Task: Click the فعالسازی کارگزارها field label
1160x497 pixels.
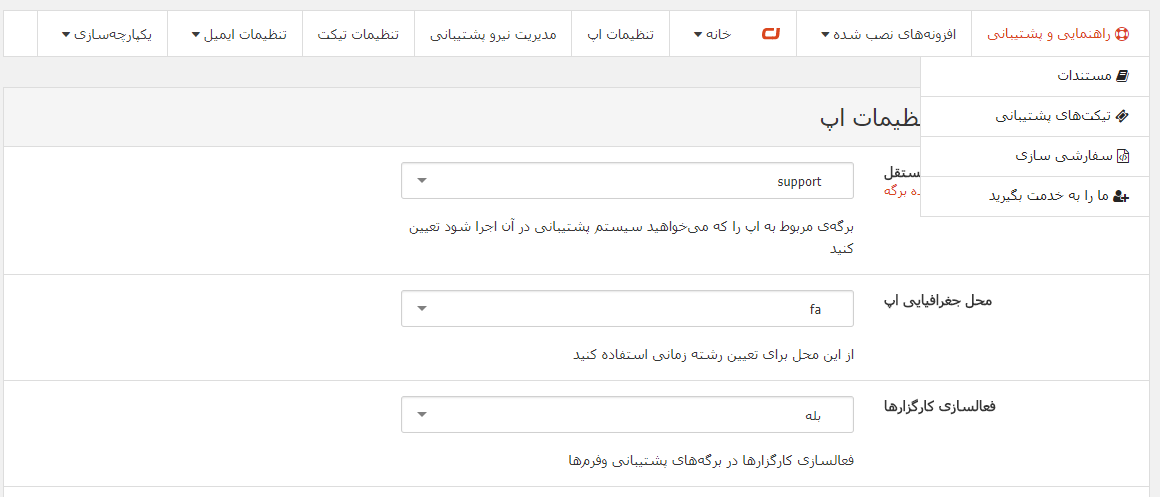Action: [x=939, y=406]
